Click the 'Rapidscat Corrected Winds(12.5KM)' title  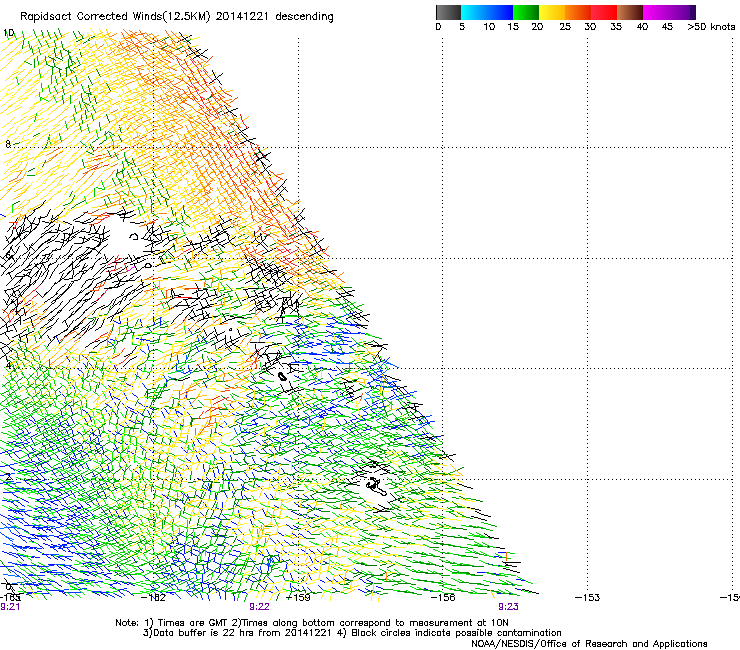pyautogui.click(x=115, y=17)
